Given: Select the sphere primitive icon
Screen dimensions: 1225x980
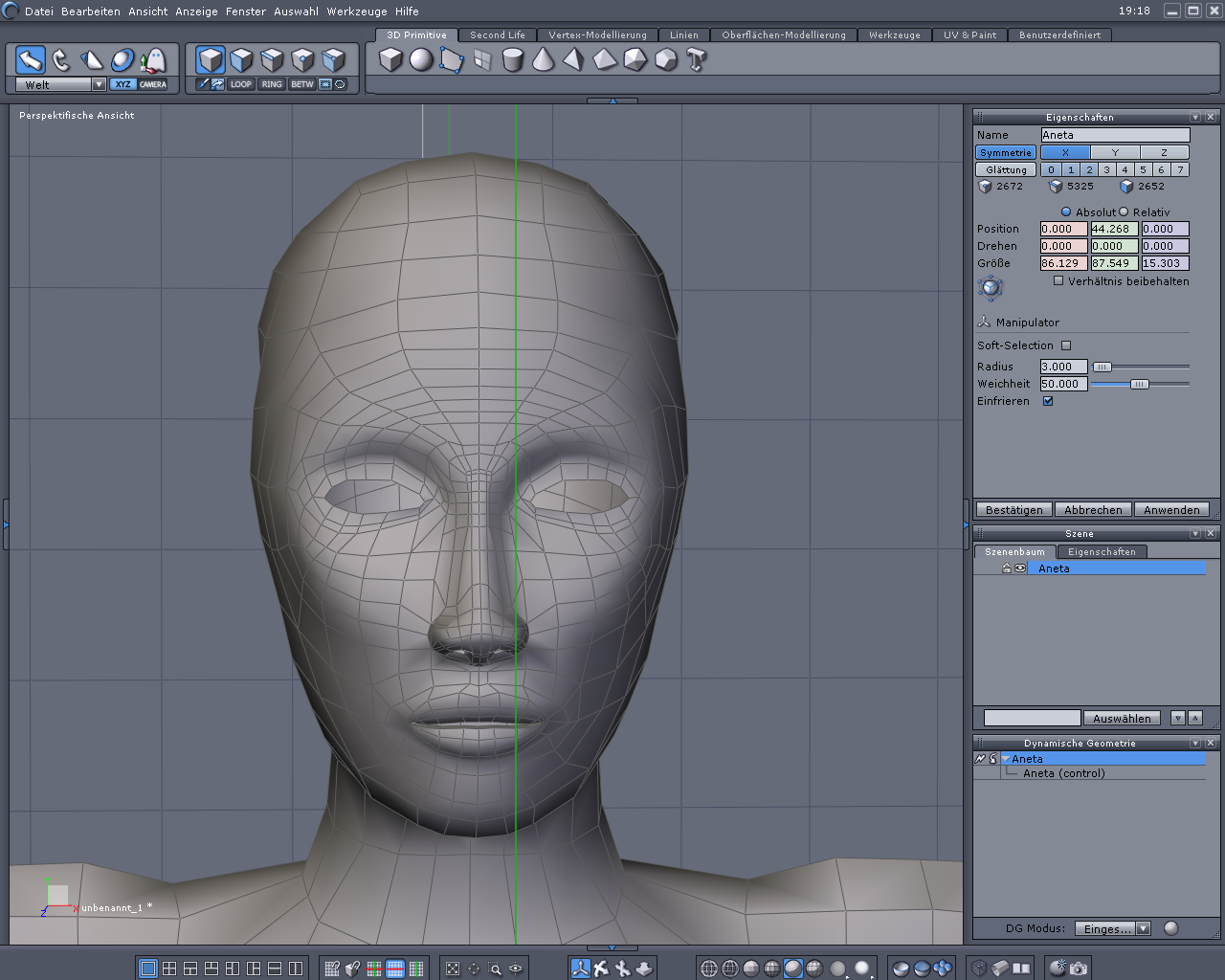Looking at the screenshot, I should 421,60.
